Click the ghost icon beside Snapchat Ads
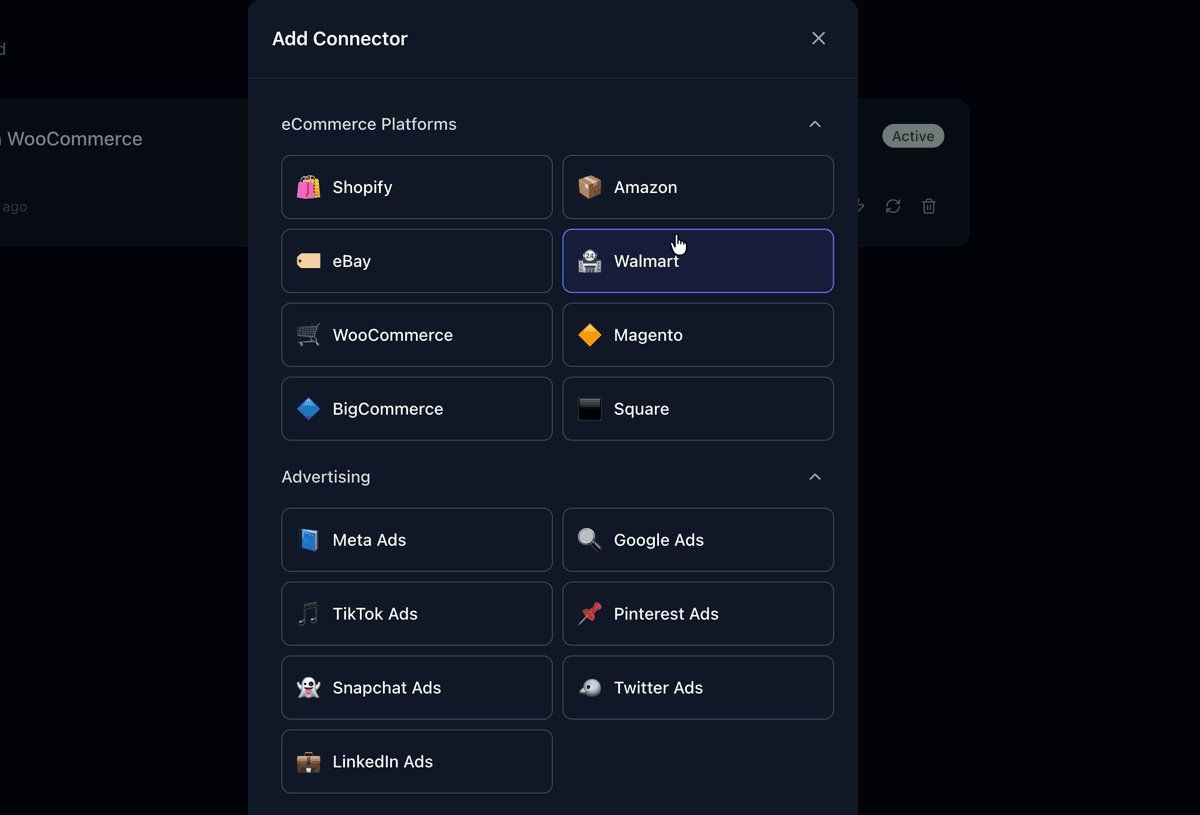Image resolution: width=1200 pixels, height=815 pixels. click(308, 687)
